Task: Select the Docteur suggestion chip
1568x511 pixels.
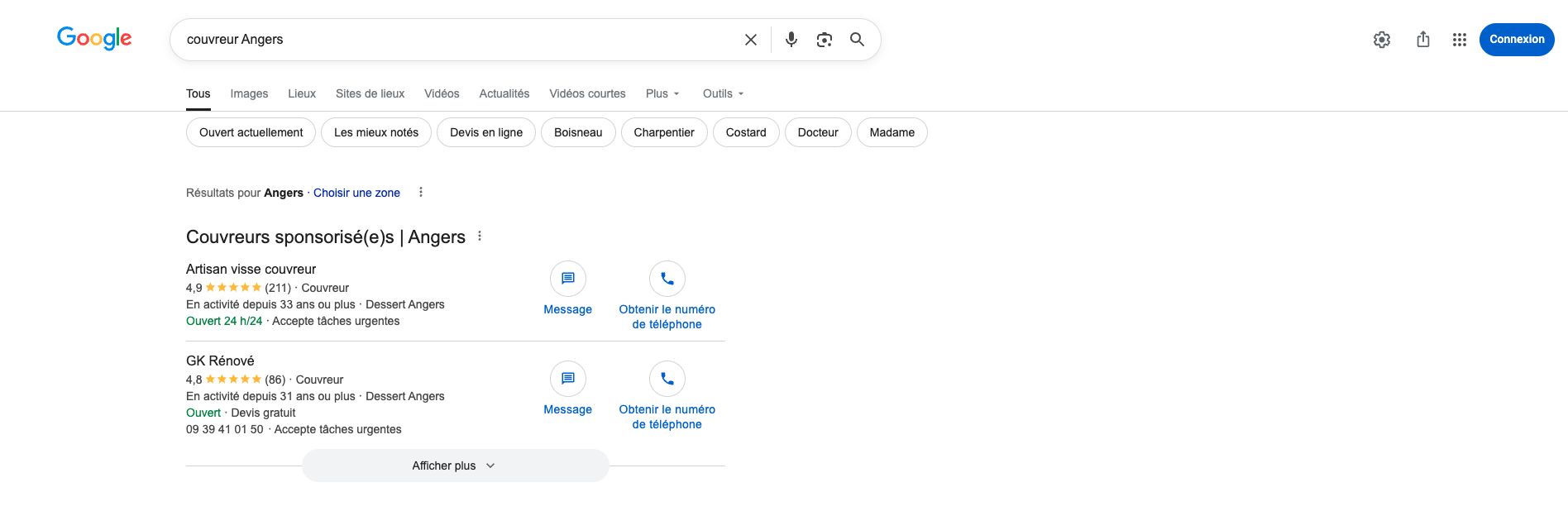Action: (818, 132)
